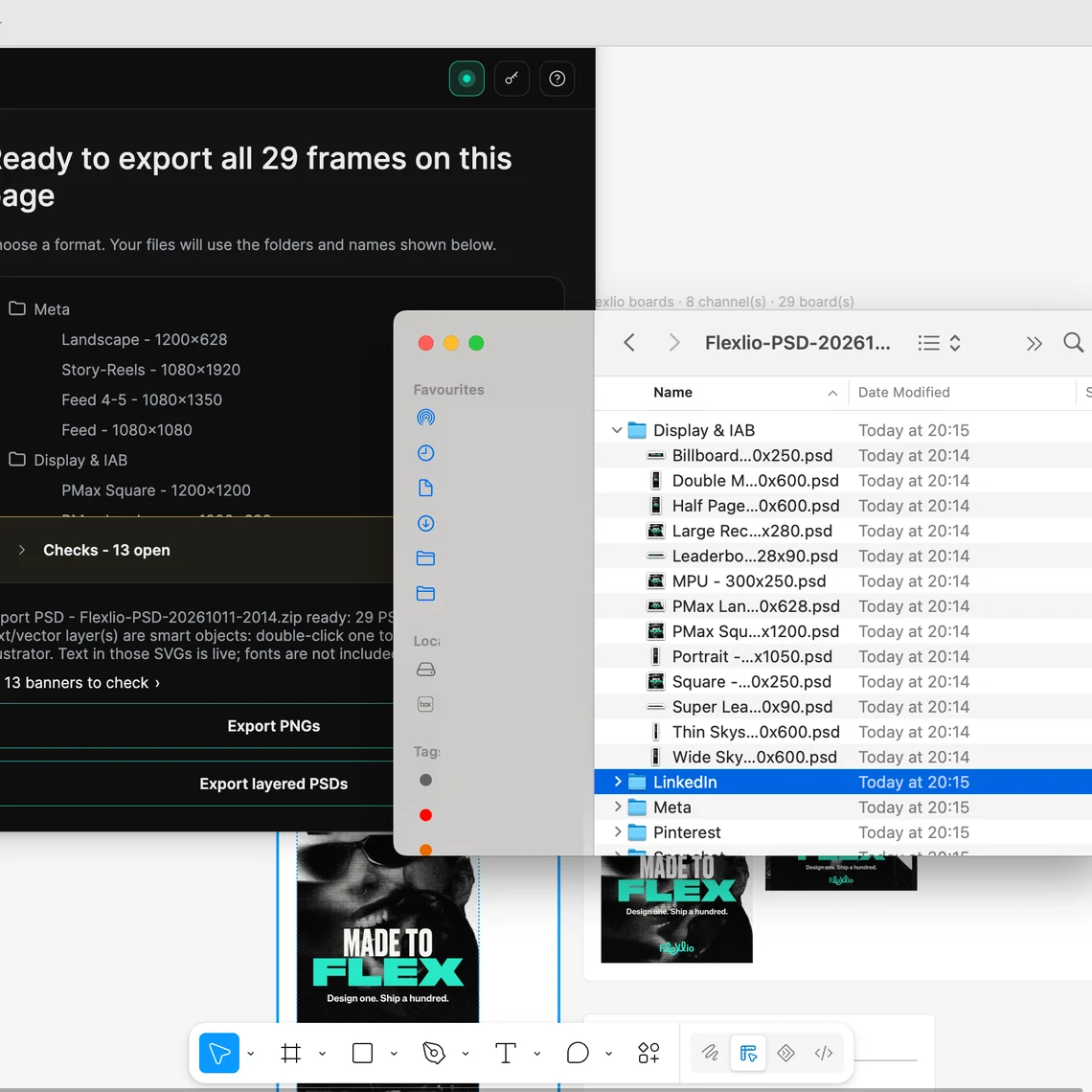Go back with Finder back arrow
1092x1092 pixels.
click(629, 343)
